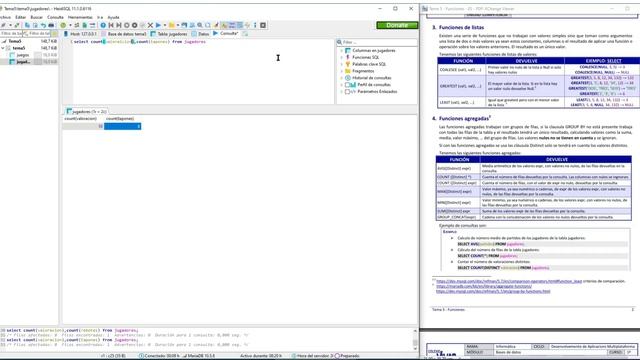Open dropdown arrow next to green Refresh icon
The image size is (640, 360).
click(x=70, y=25)
